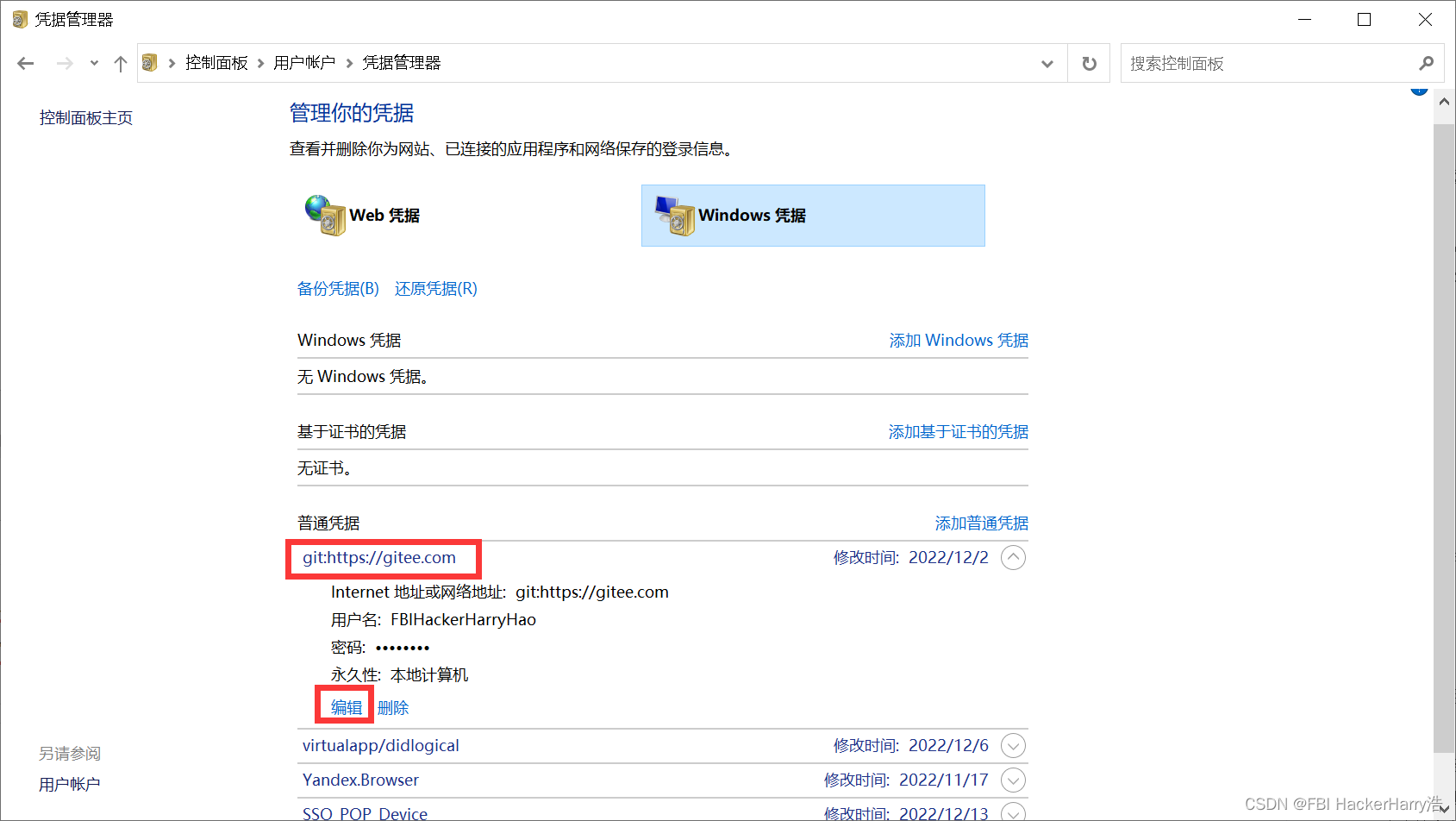Expand virtualapp/didlogical credential chevron
Viewport: 1456px width, 821px height.
pyautogui.click(x=1014, y=745)
